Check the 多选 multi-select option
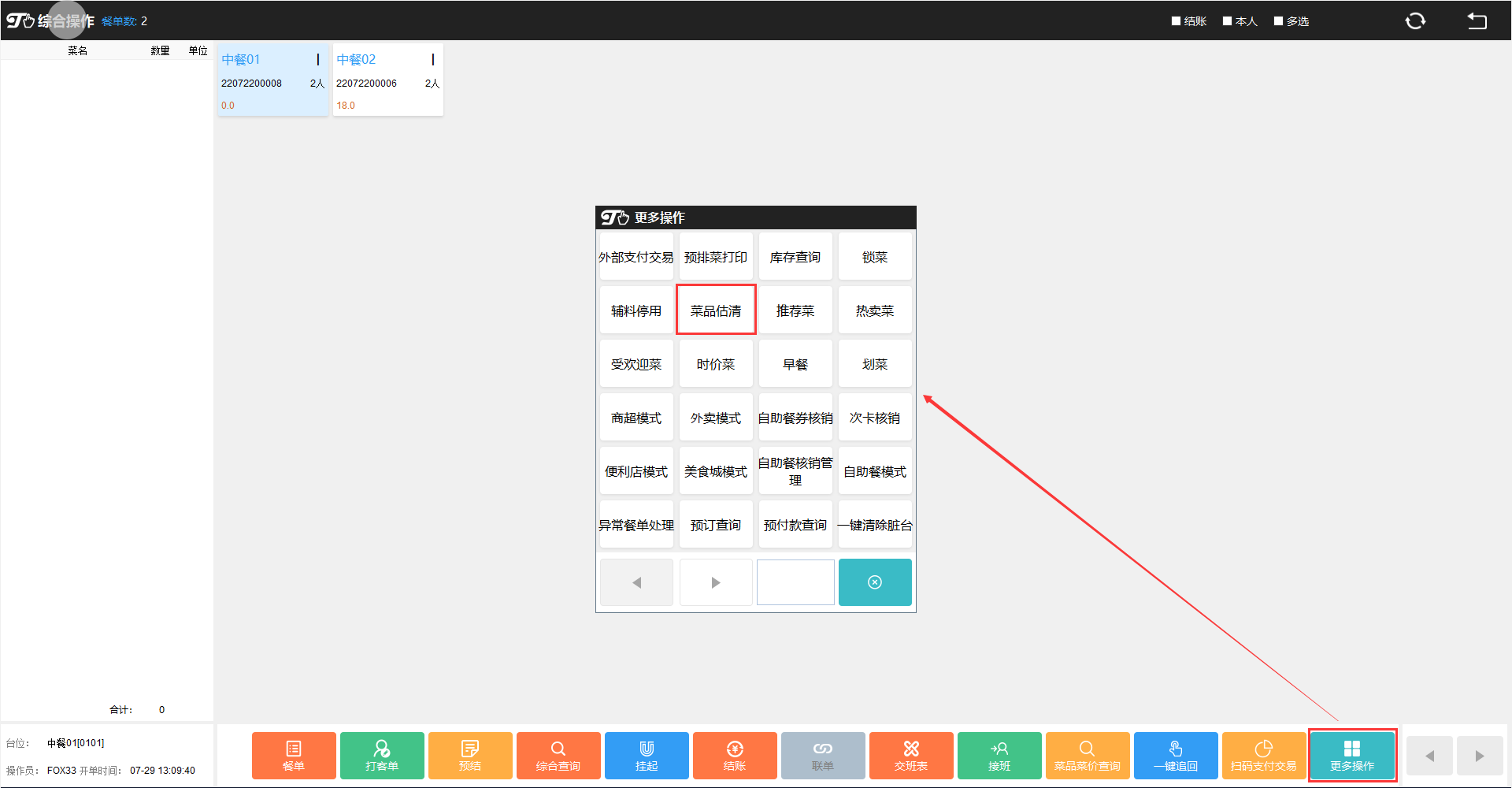1512x788 pixels. (x=1278, y=21)
